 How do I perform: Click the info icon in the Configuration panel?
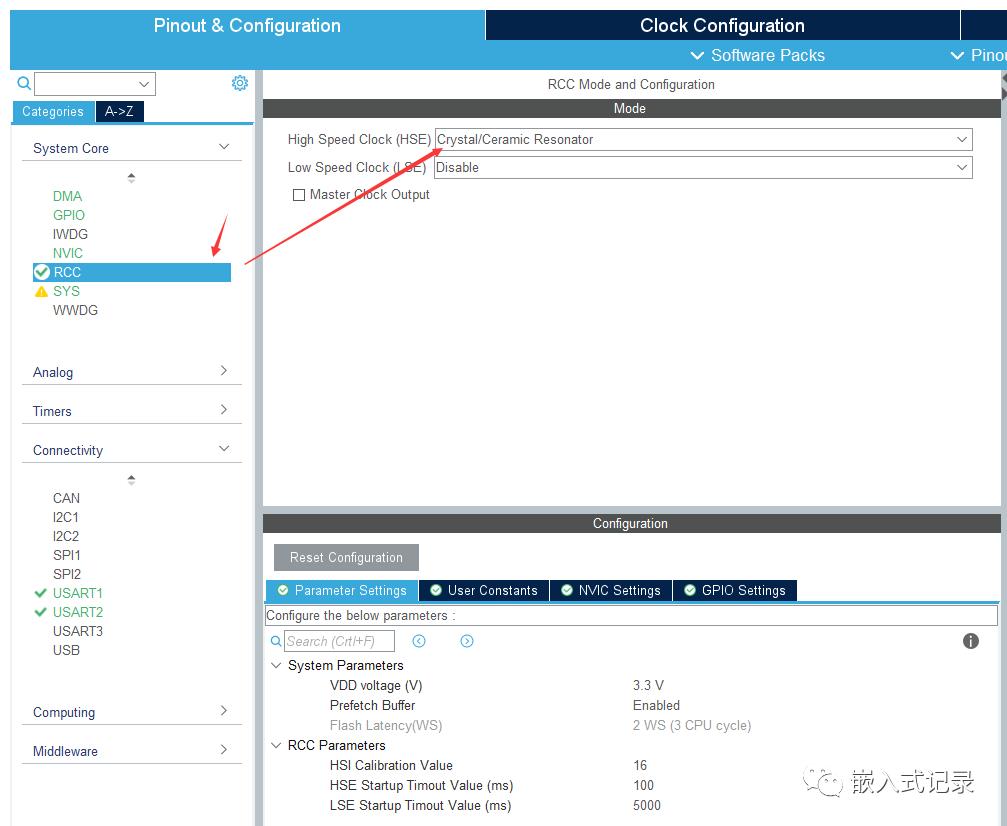click(x=970, y=640)
